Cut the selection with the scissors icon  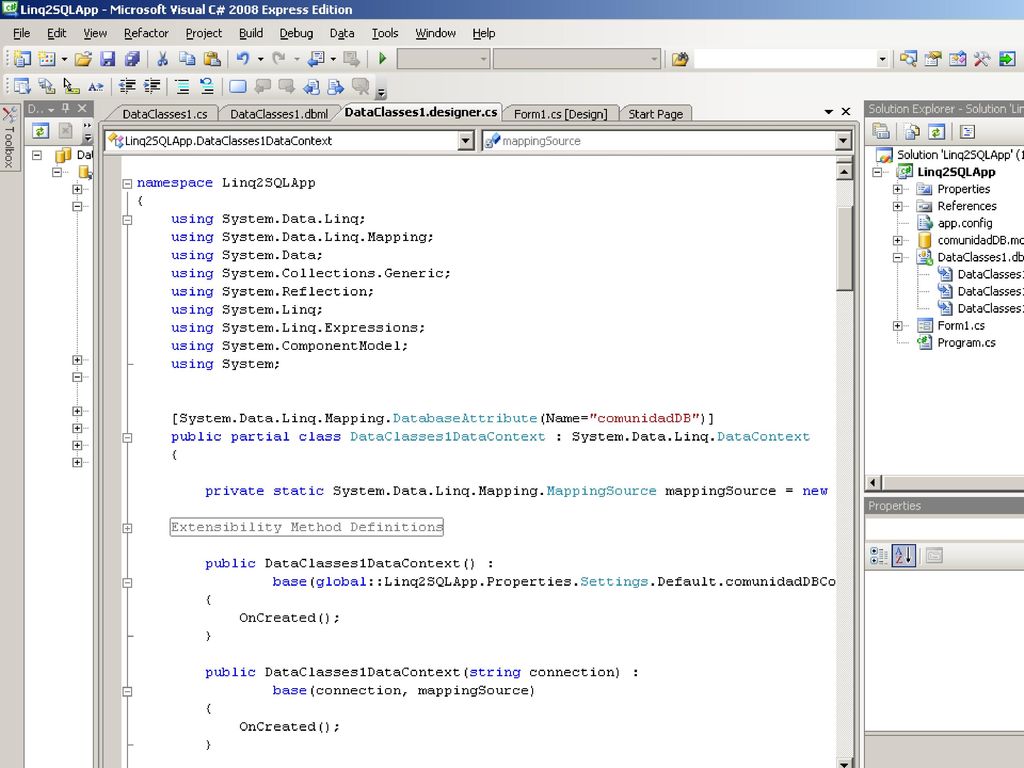[x=163, y=59]
